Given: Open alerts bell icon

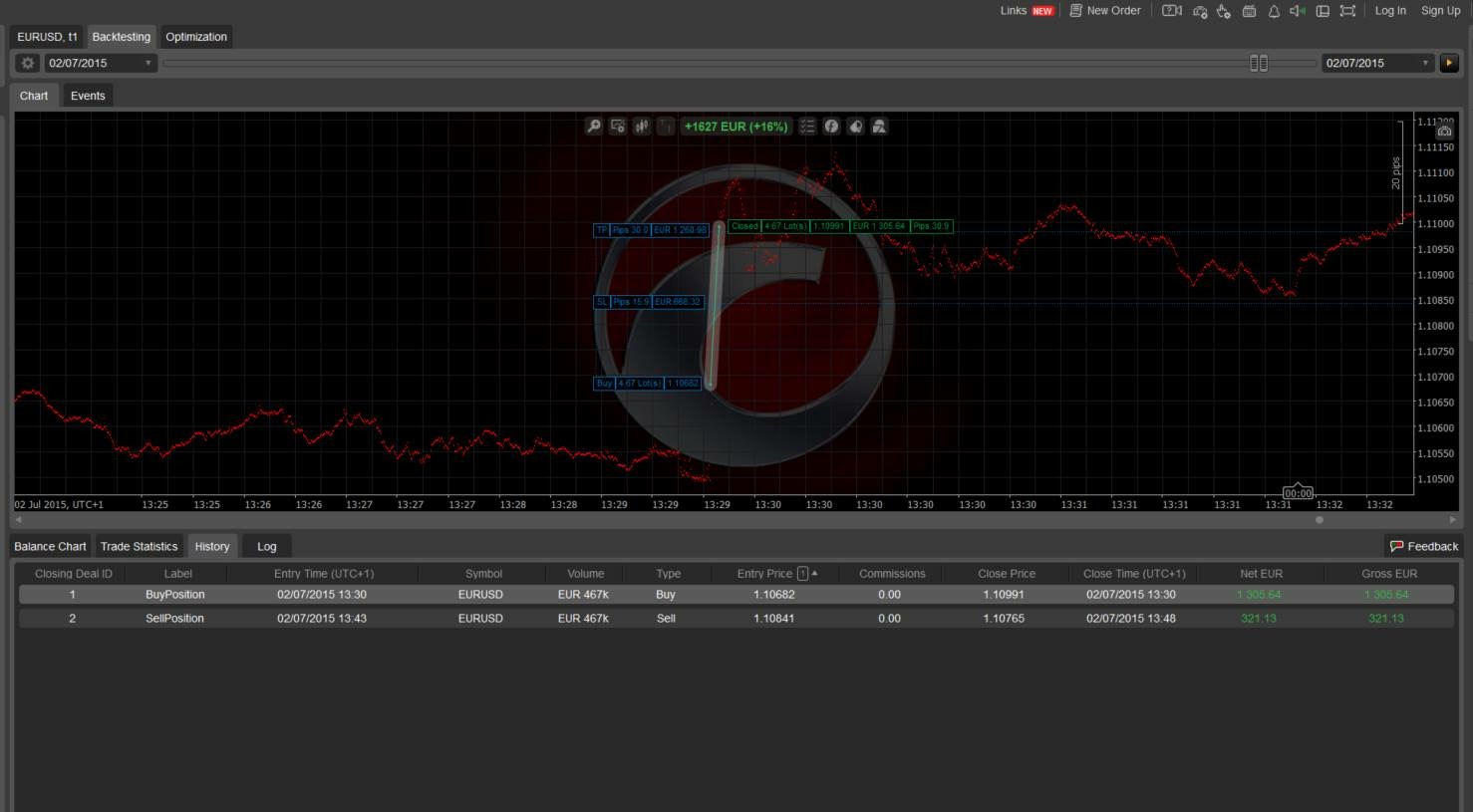Looking at the screenshot, I should [x=1274, y=11].
